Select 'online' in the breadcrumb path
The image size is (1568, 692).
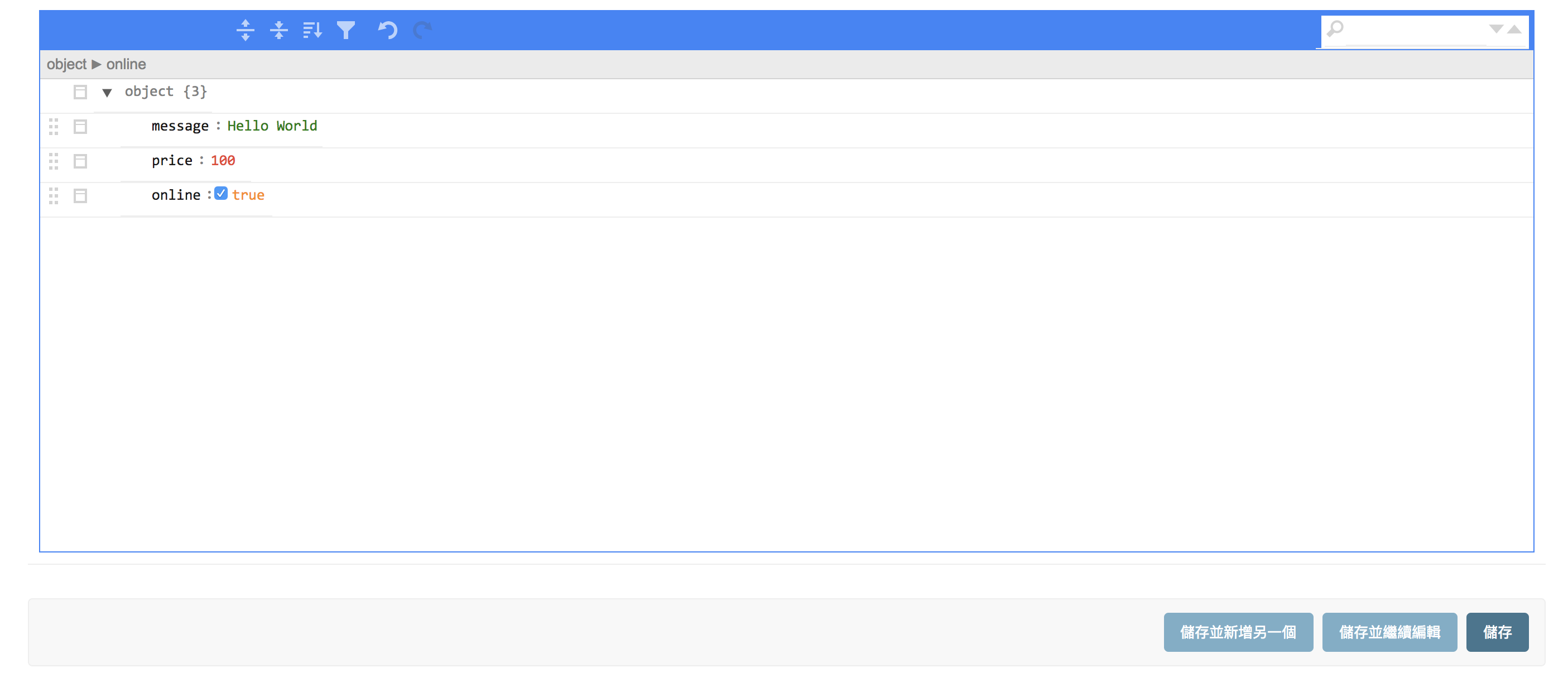click(x=126, y=64)
